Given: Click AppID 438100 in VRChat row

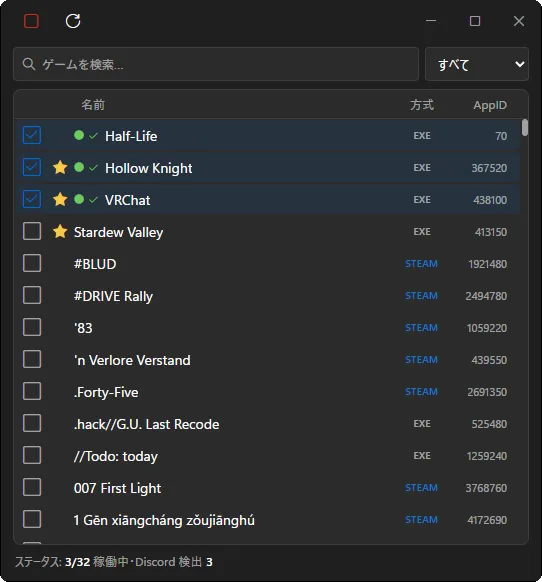Looking at the screenshot, I should tap(490, 200).
